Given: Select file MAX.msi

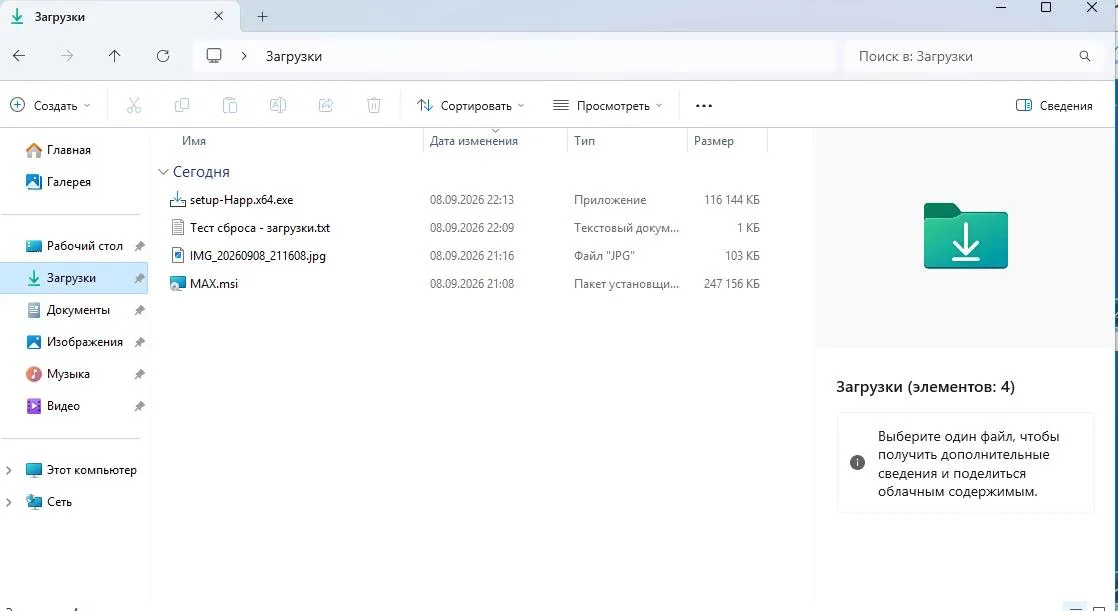Looking at the screenshot, I should point(214,284).
